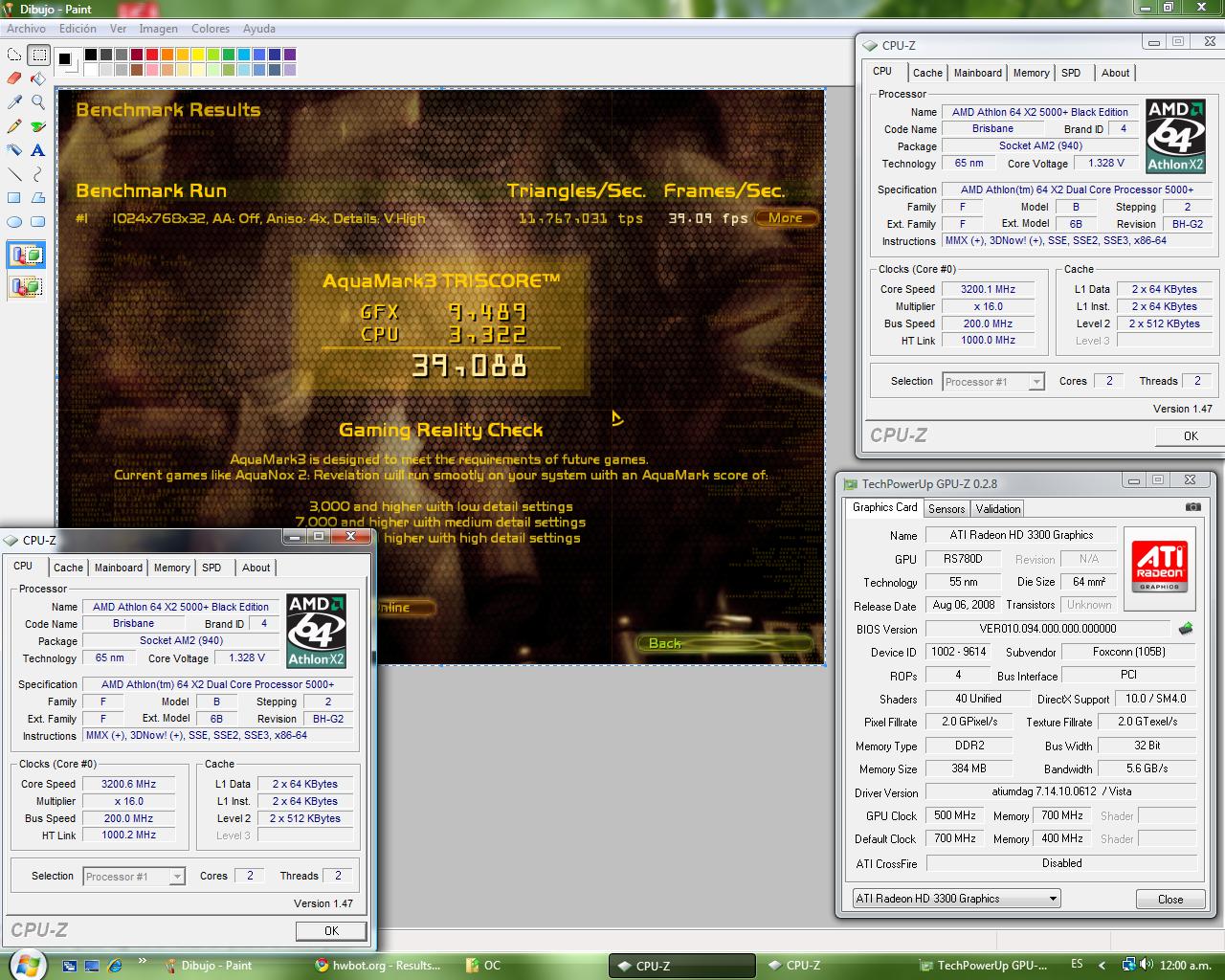The width and height of the screenshot is (1225, 980).
Task: Activate the Pick color eyedropper tool
Action: coord(14,102)
